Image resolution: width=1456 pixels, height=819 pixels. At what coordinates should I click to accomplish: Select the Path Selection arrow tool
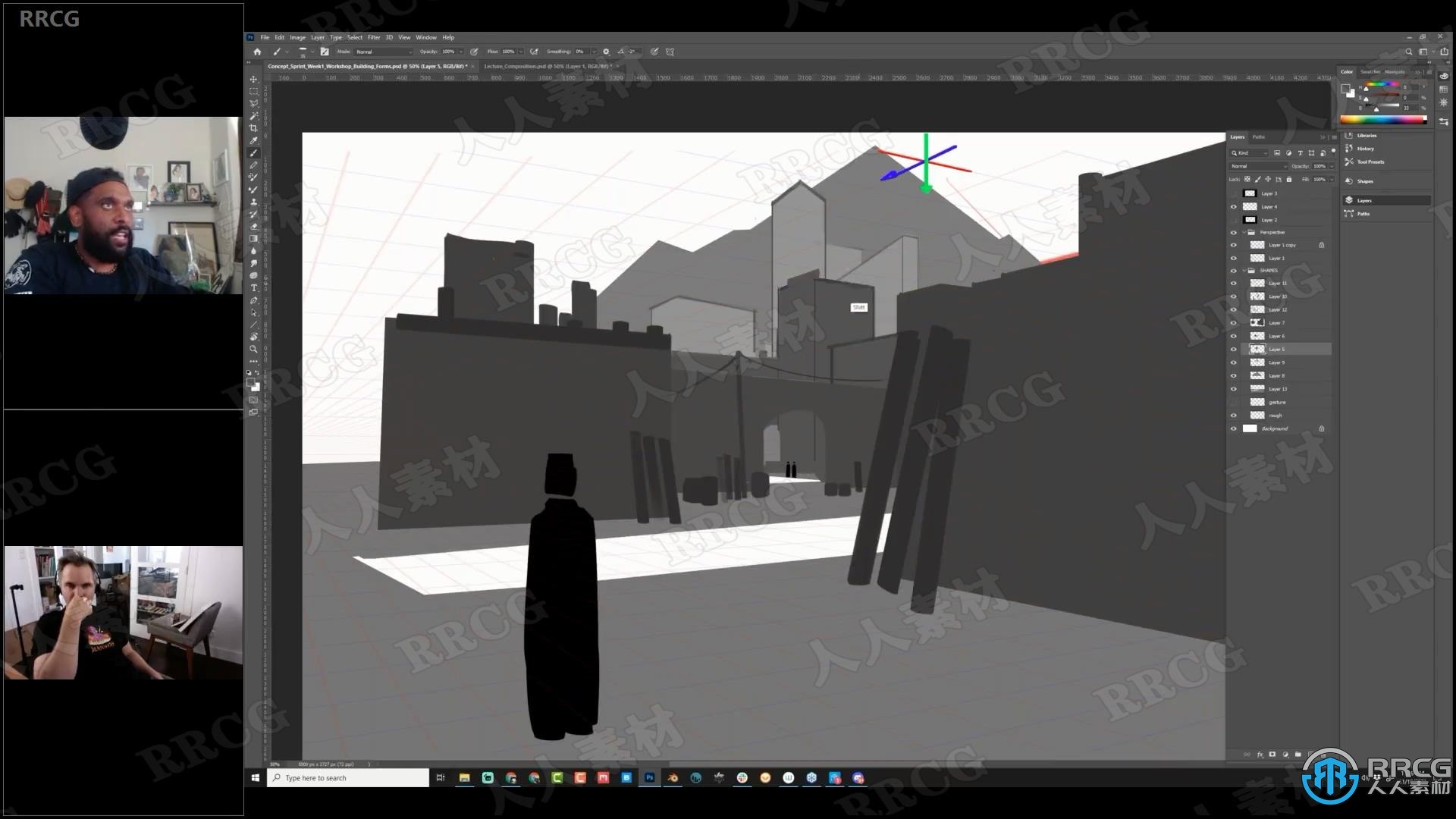253,312
